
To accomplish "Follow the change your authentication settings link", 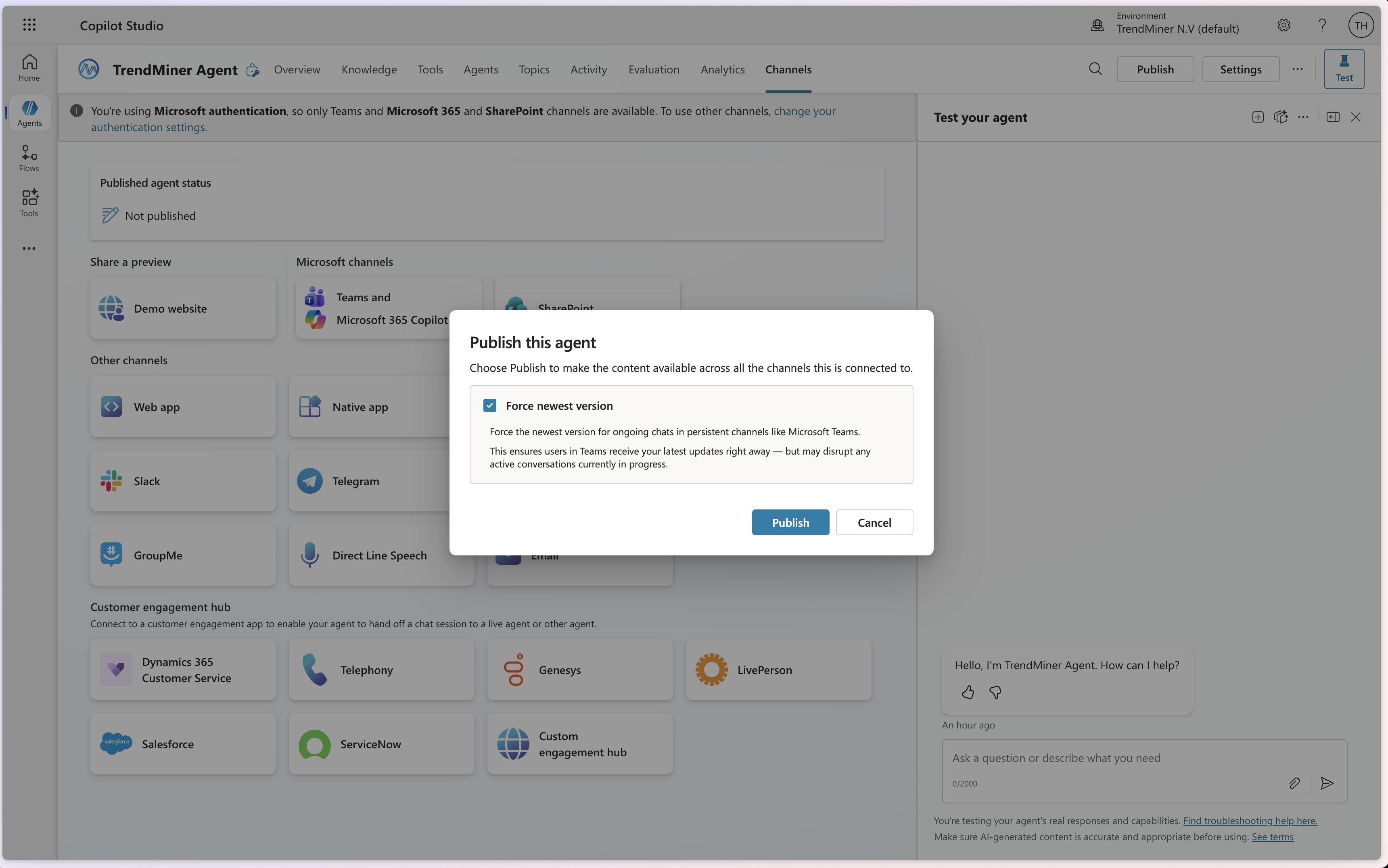I will [x=464, y=119].
